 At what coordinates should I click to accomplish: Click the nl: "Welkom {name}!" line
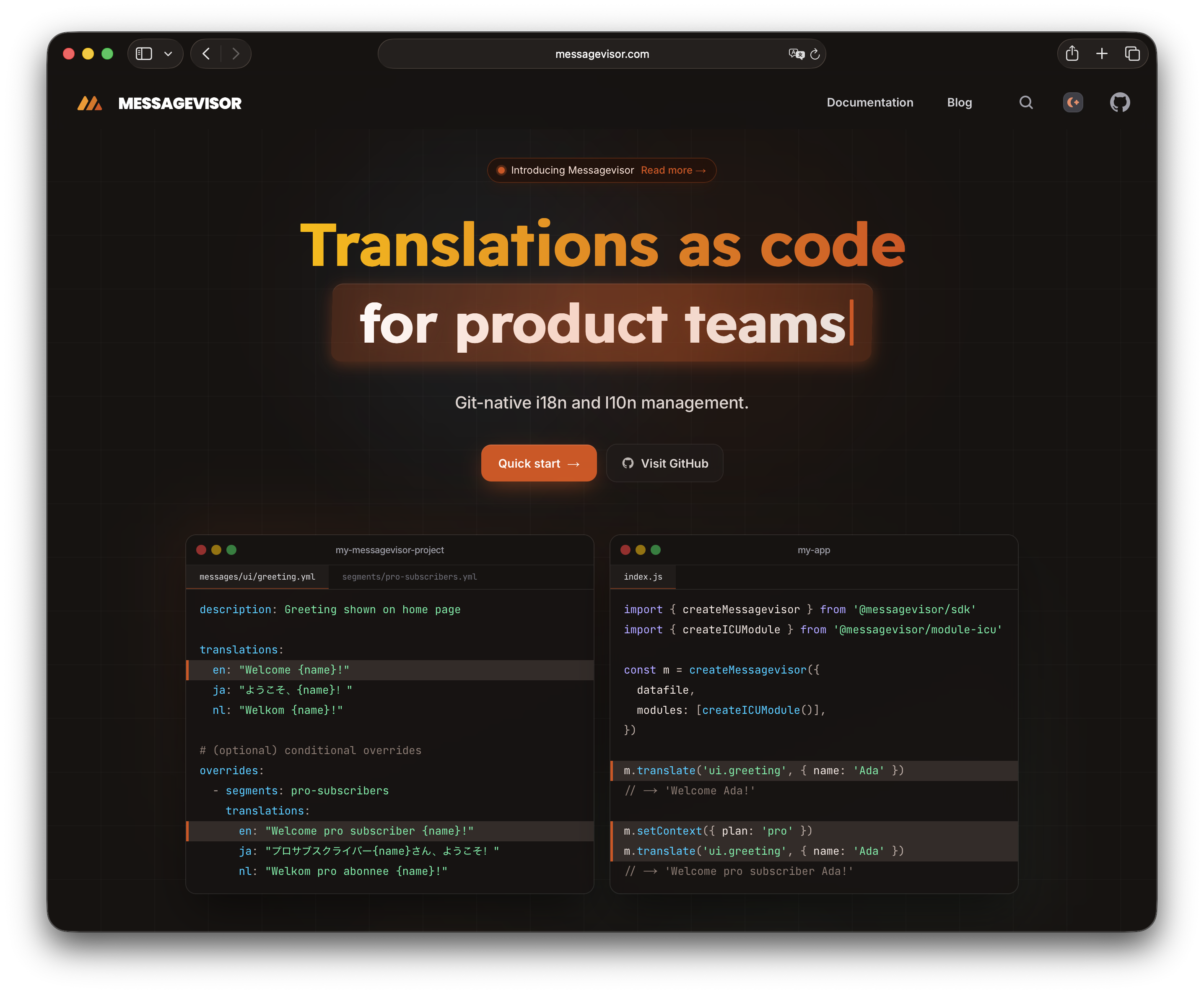278,710
